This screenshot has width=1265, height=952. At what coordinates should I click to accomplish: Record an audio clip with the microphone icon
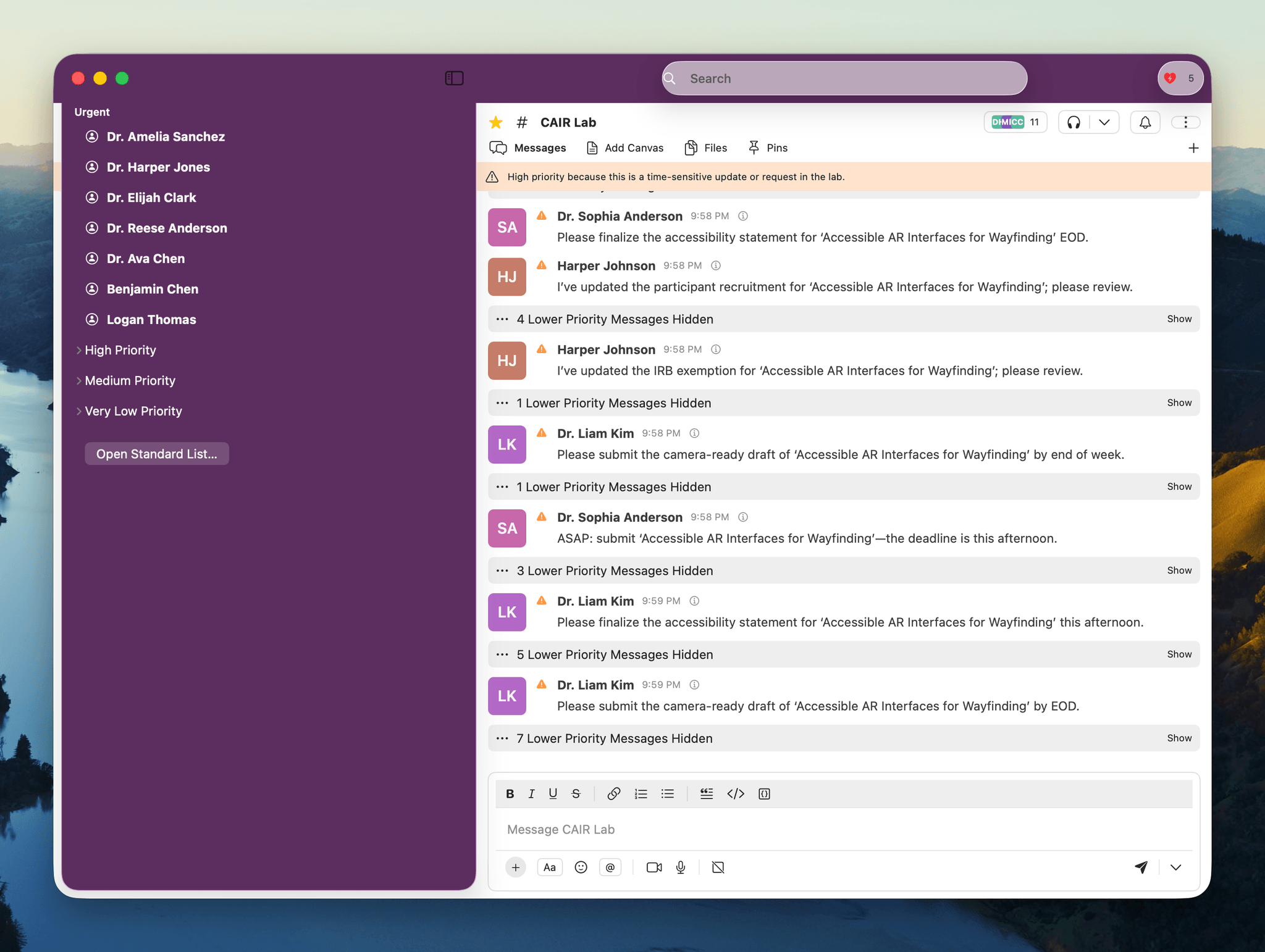pos(681,867)
